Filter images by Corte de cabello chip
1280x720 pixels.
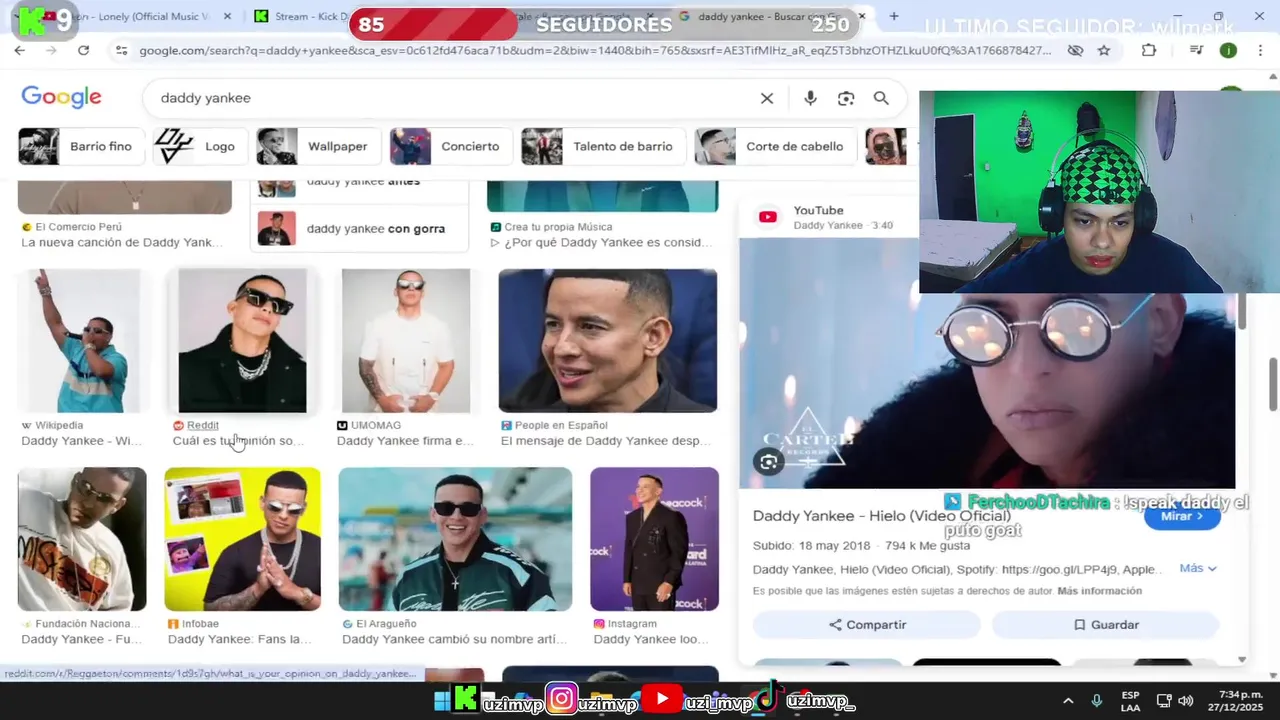point(776,146)
